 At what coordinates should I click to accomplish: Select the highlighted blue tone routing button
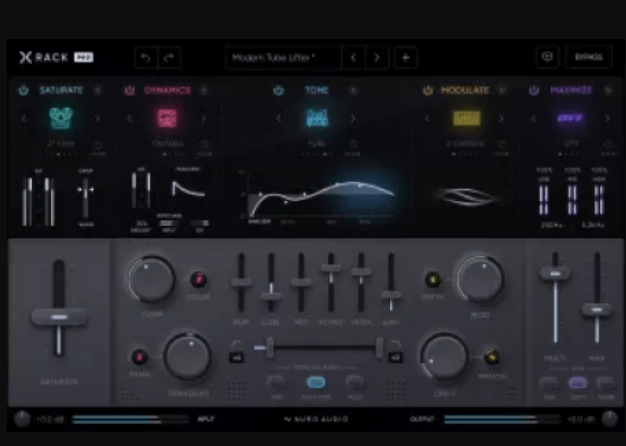[316, 383]
